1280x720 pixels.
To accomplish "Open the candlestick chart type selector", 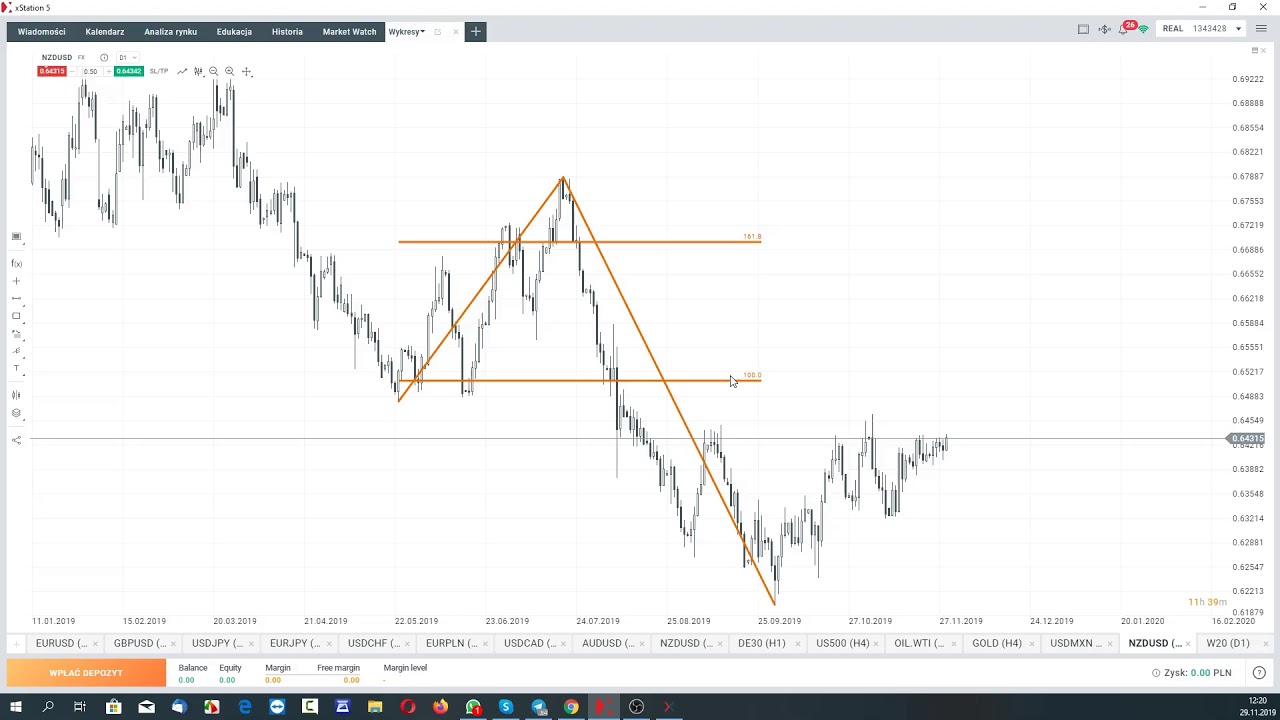I will (198, 72).
